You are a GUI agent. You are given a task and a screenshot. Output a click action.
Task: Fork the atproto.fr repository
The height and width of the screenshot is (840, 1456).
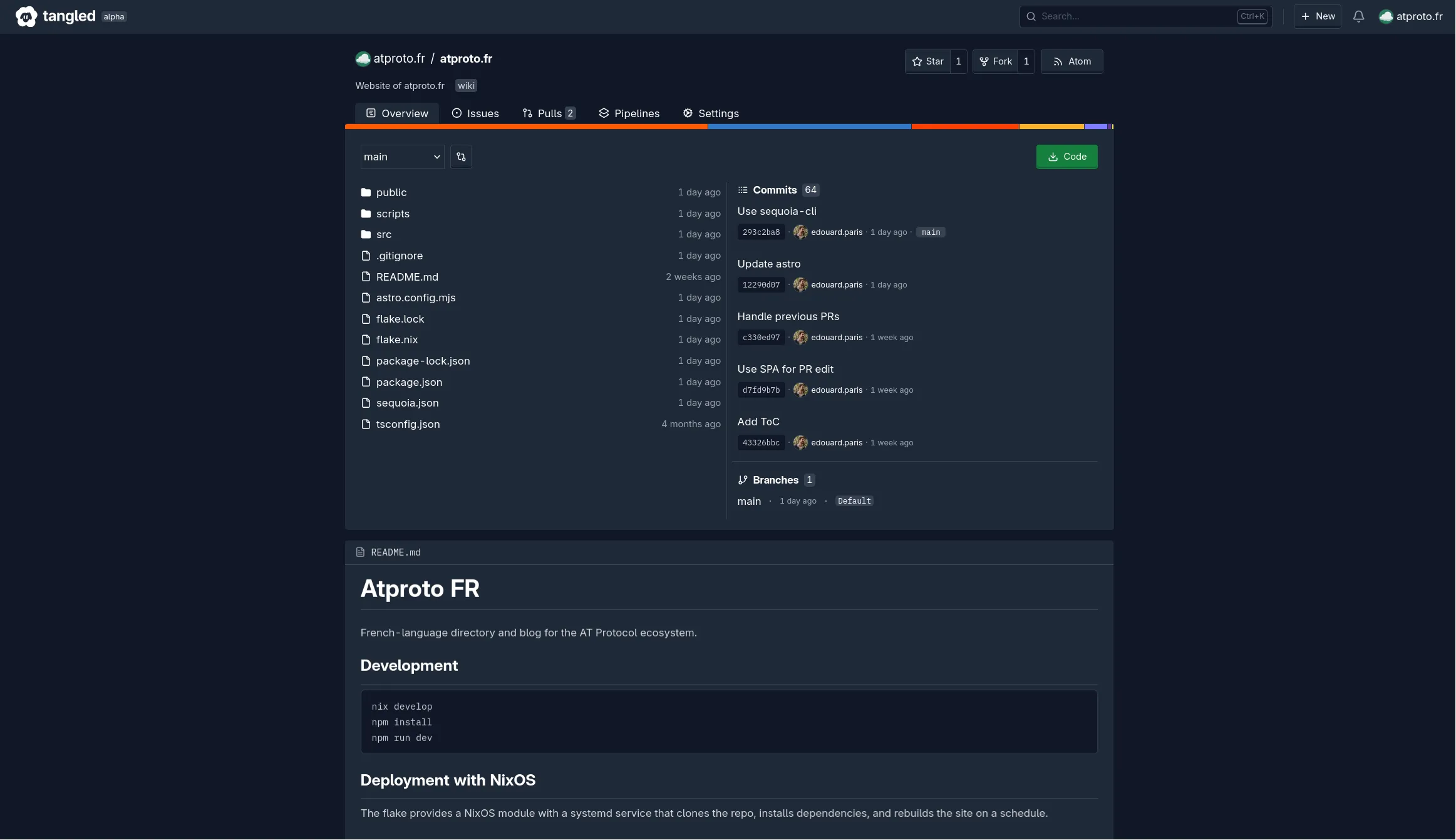click(x=995, y=61)
